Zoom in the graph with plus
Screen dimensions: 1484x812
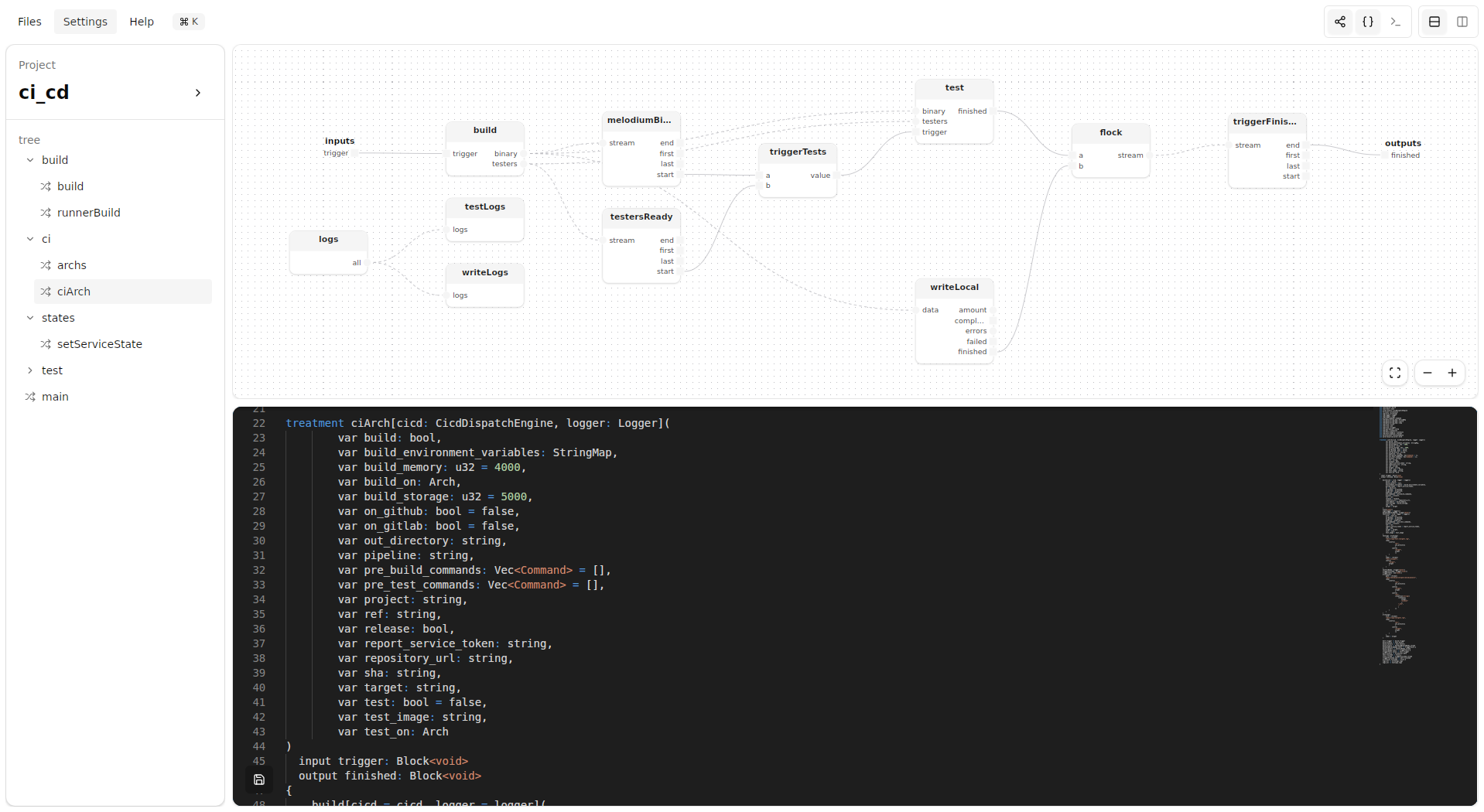click(1452, 373)
